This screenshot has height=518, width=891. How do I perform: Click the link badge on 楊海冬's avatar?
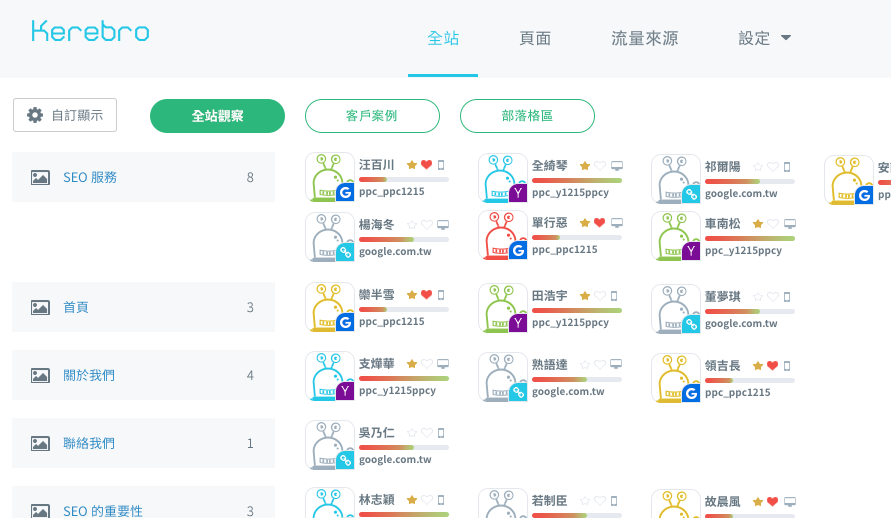(345, 252)
